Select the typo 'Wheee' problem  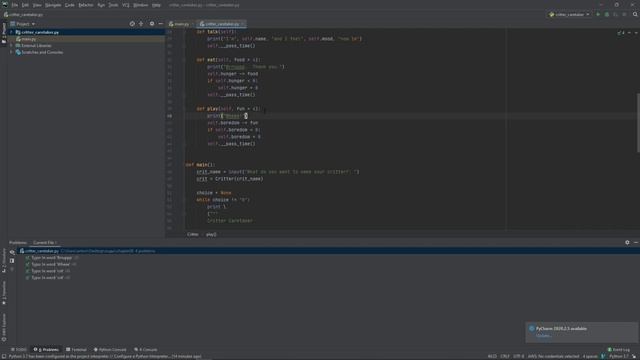click(x=51, y=264)
